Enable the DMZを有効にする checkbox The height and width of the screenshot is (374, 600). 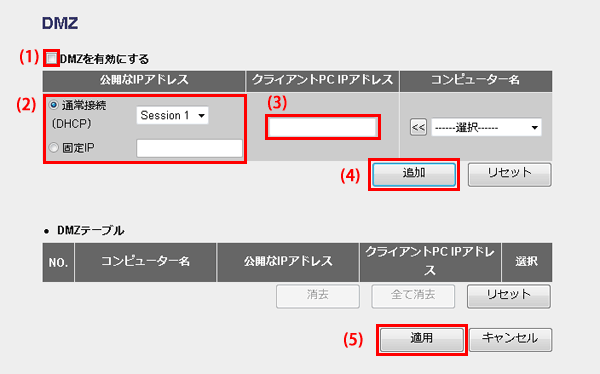(51, 59)
